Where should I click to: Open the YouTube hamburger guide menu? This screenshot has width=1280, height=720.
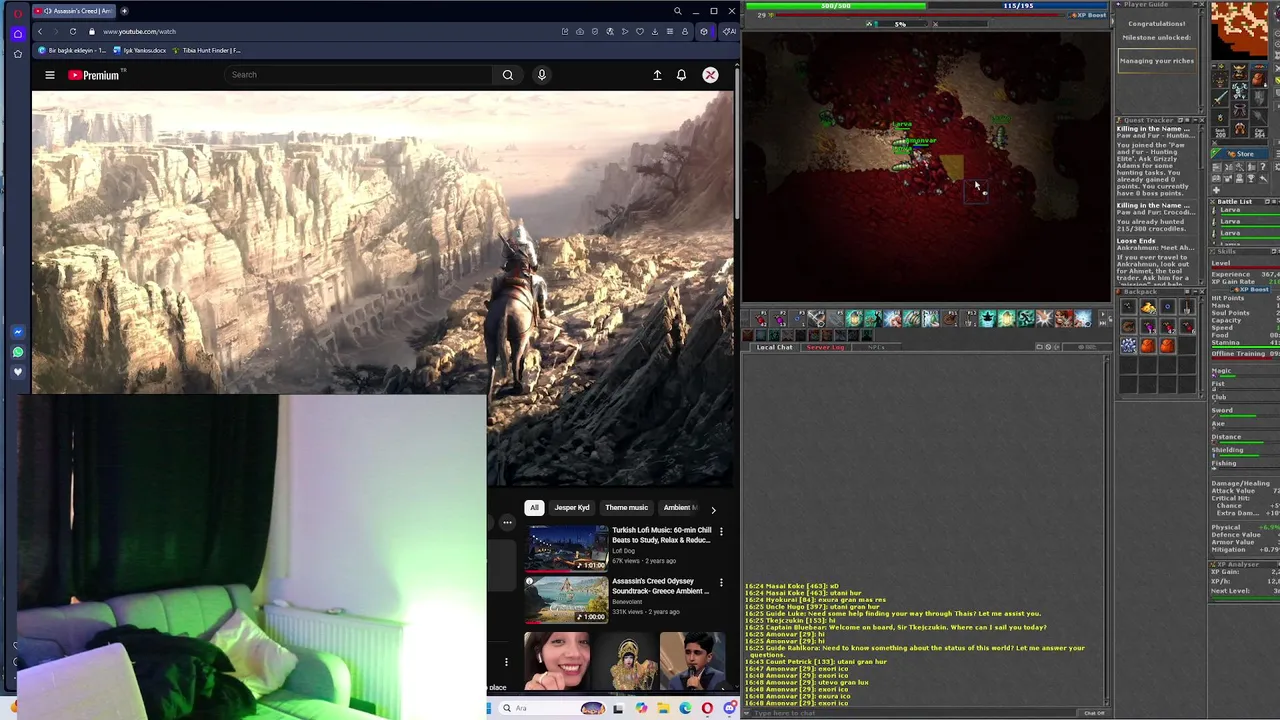(x=49, y=75)
